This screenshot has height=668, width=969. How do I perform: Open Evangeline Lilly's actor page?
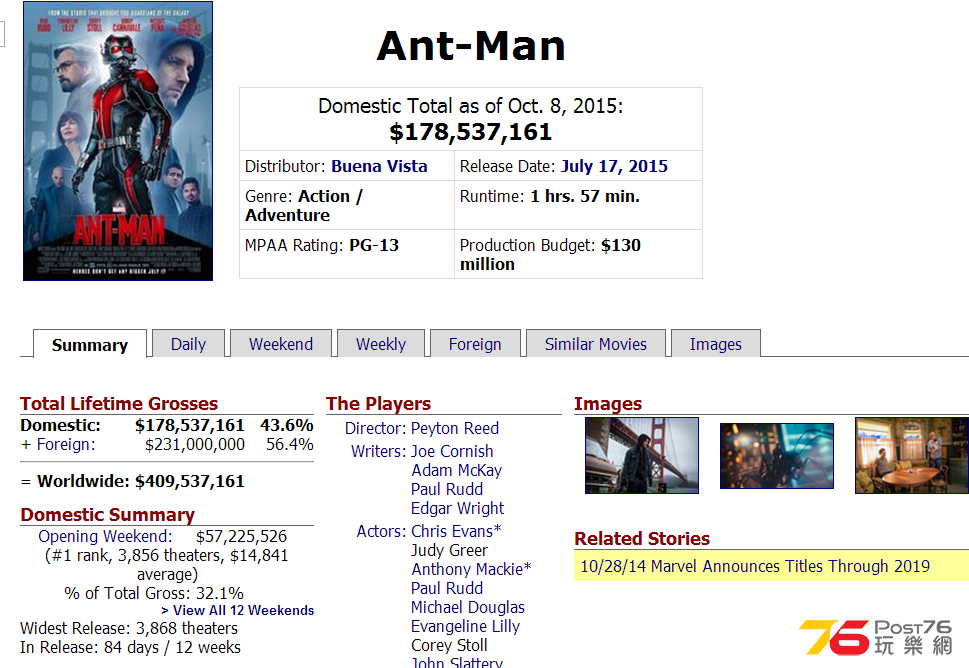465,627
